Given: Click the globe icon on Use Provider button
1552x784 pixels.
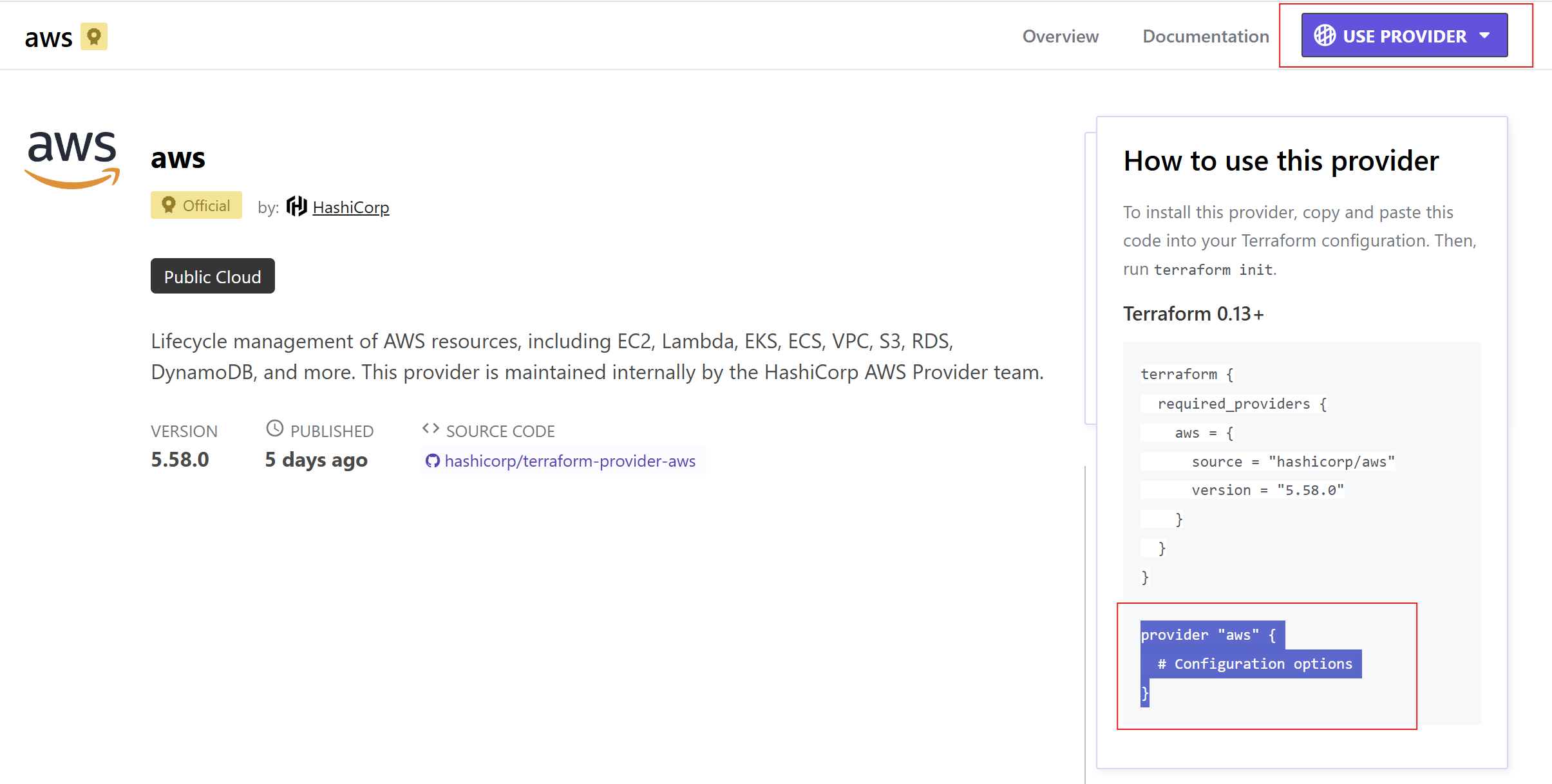Looking at the screenshot, I should [x=1325, y=35].
